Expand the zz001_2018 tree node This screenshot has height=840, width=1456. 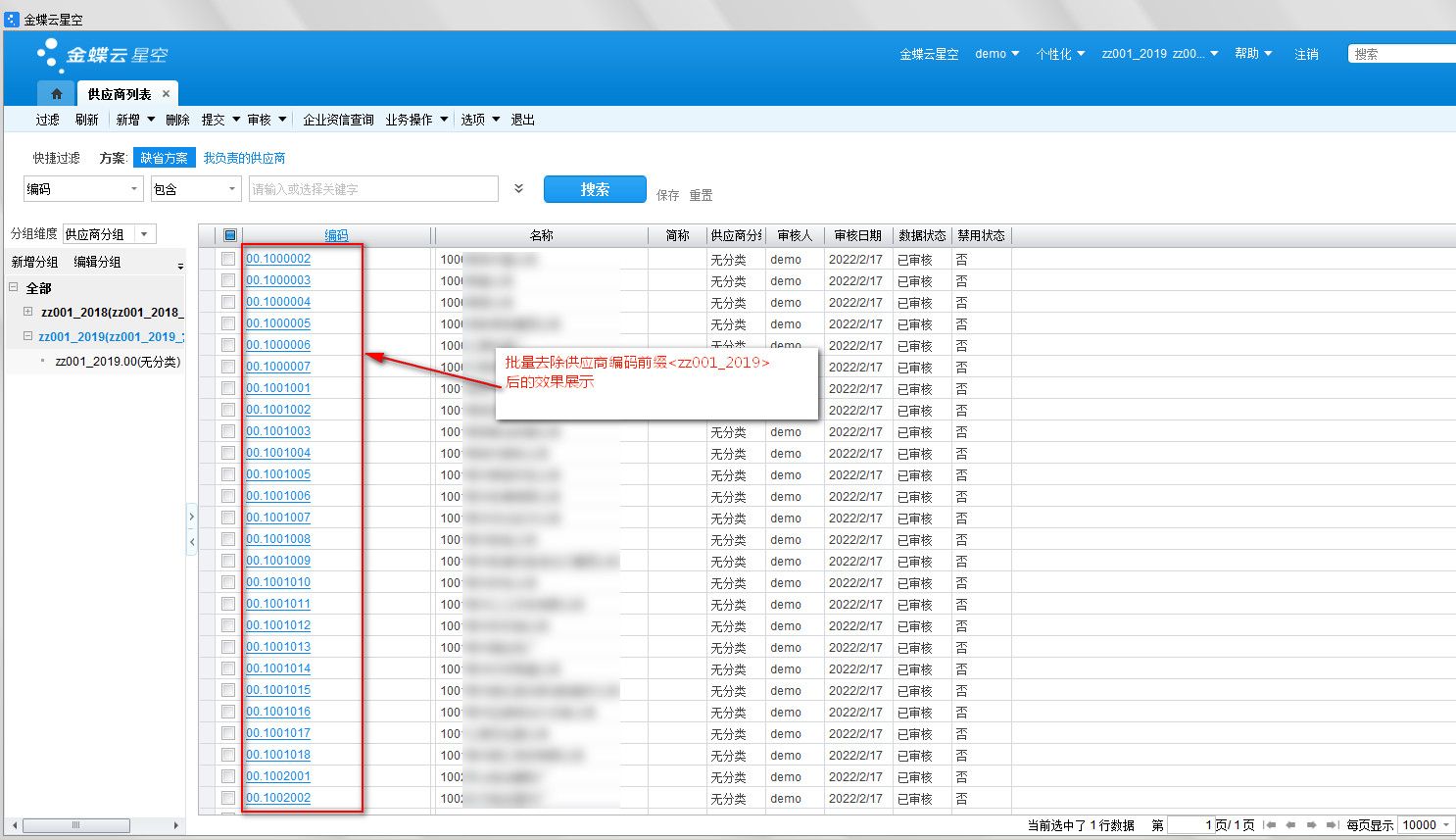pos(27,312)
